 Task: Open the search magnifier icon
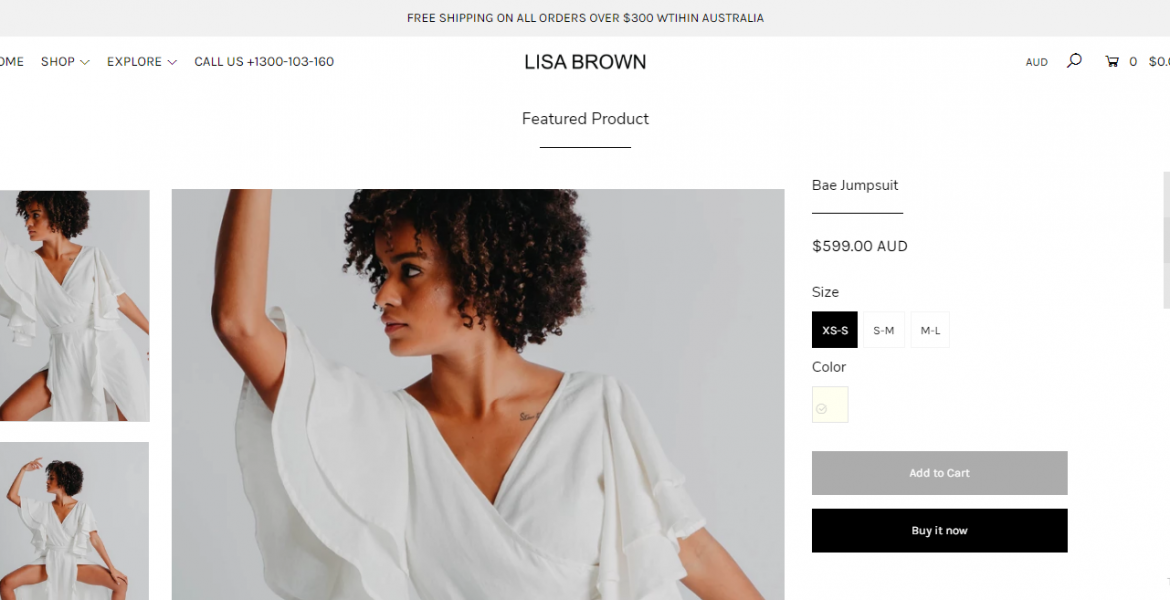tap(1073, 61)
